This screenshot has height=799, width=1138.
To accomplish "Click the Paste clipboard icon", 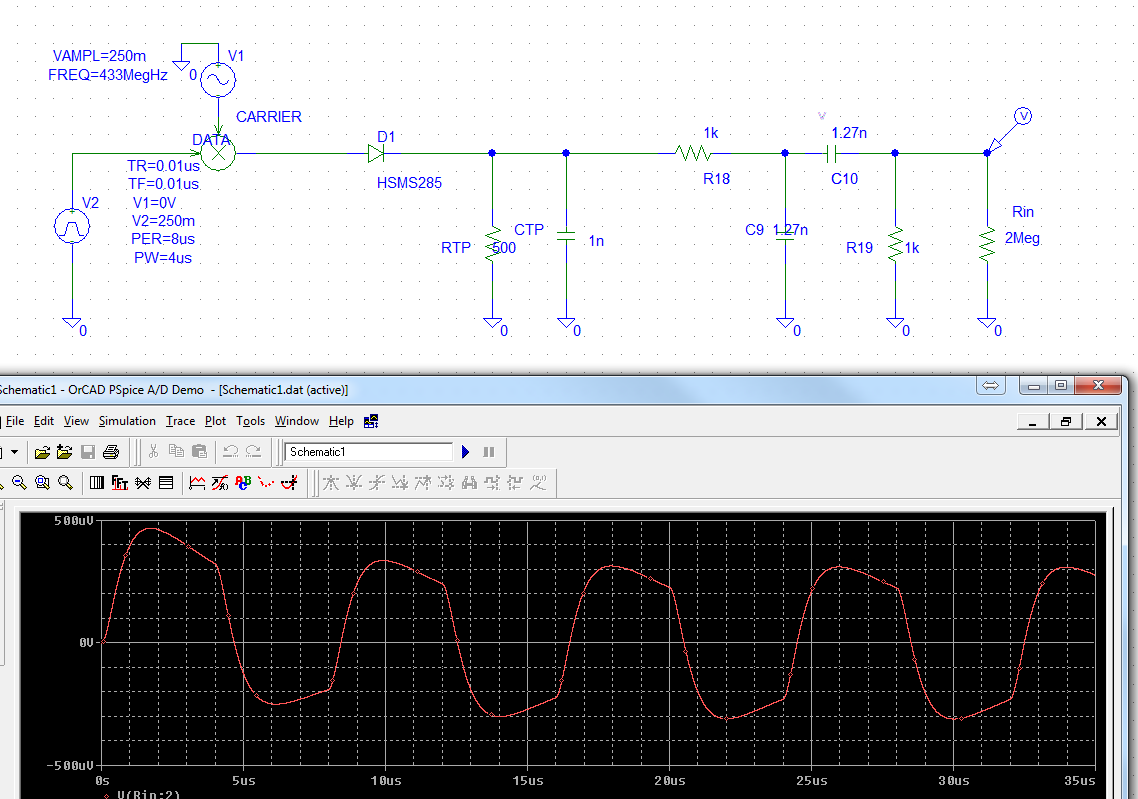I will (199, 451).
